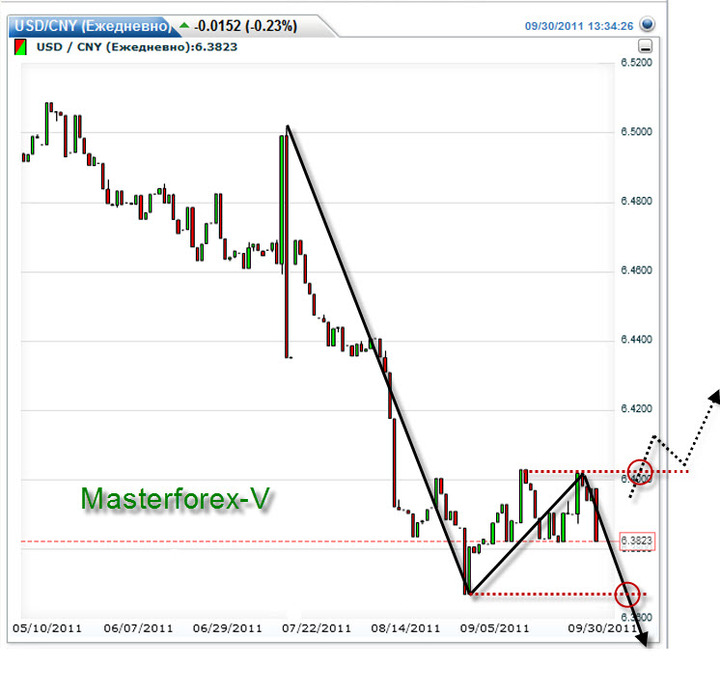This screenshot has height=694, width=720.
Task: Click the USD / CNY (Ежедневно):6.3823 legend label
Action: tap(137, 47)
